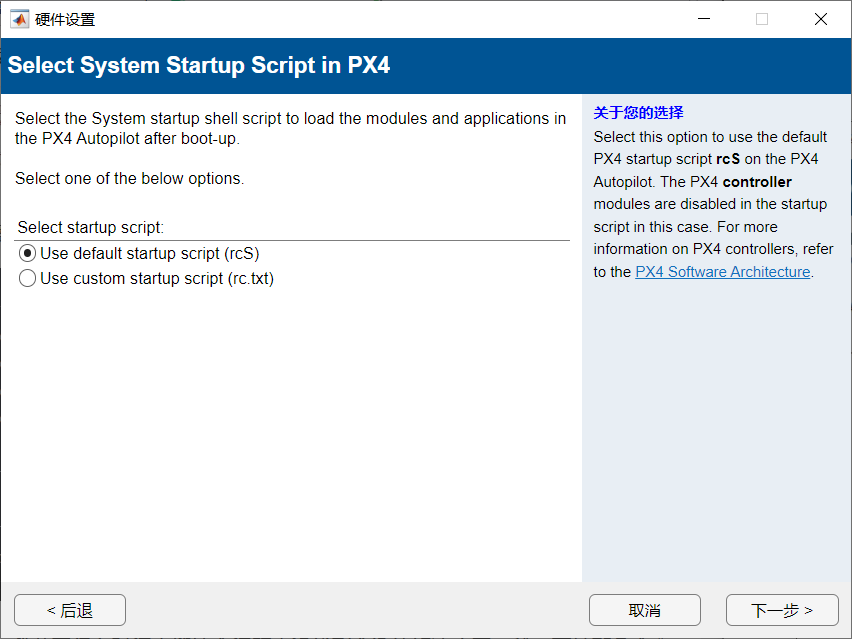Click the 'Select one of the below options' text
The width and height of the screenshot is (852, 639).
(x=130, y=179)
